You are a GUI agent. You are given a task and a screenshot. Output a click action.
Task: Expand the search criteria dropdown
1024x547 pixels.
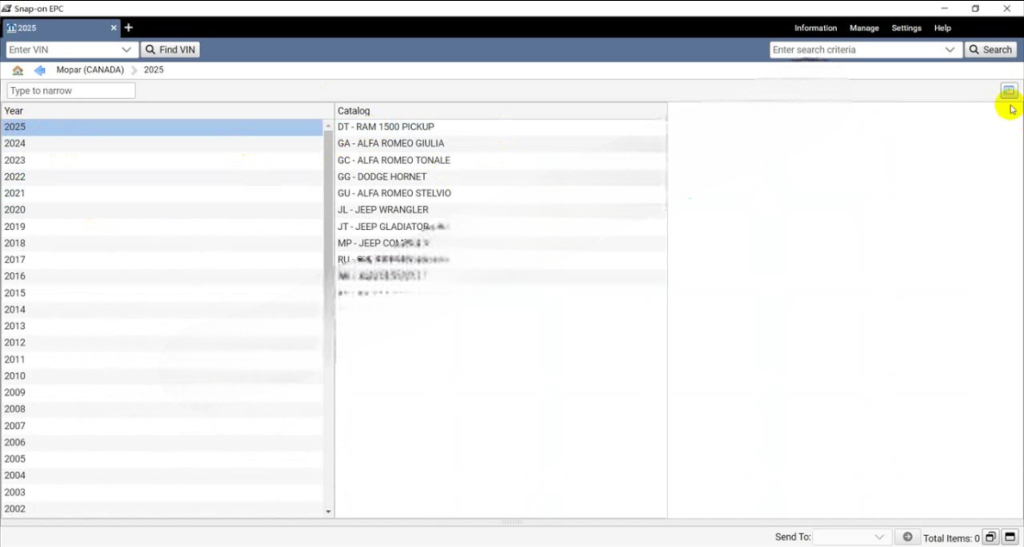click(x=950, y=49)
